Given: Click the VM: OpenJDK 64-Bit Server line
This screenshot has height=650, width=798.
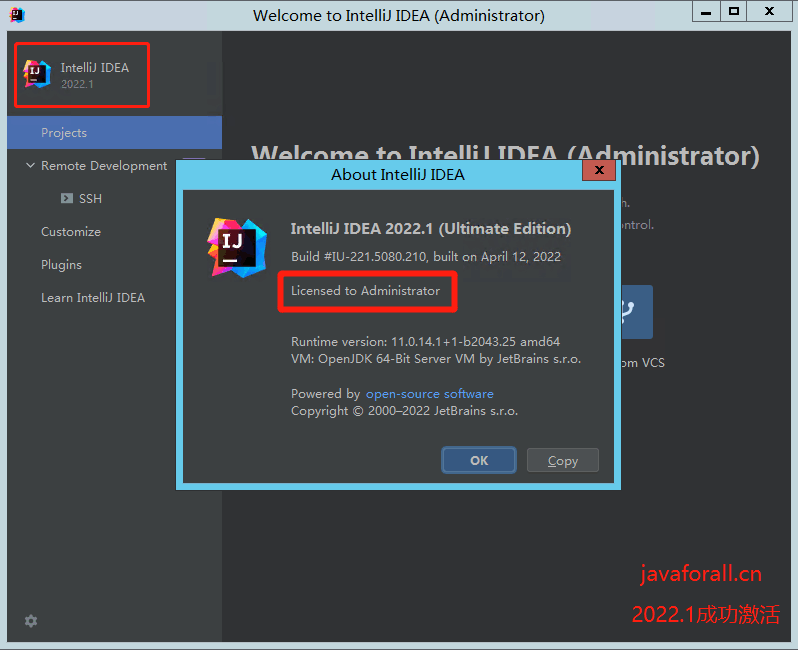Looking at the screenshot, I should pos(436,359).
